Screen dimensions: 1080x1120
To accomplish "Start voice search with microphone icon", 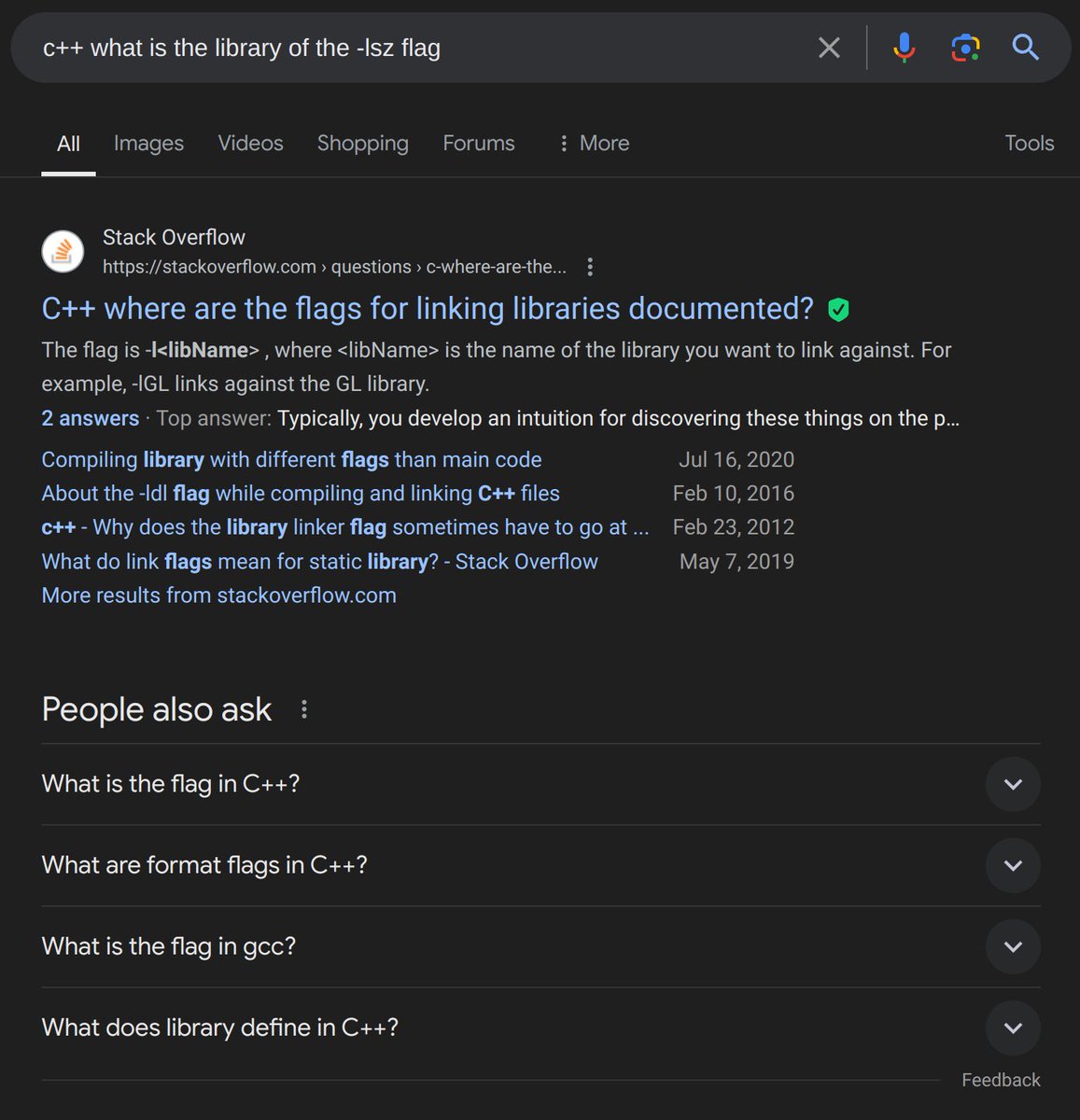I will (x=904, y=48).
